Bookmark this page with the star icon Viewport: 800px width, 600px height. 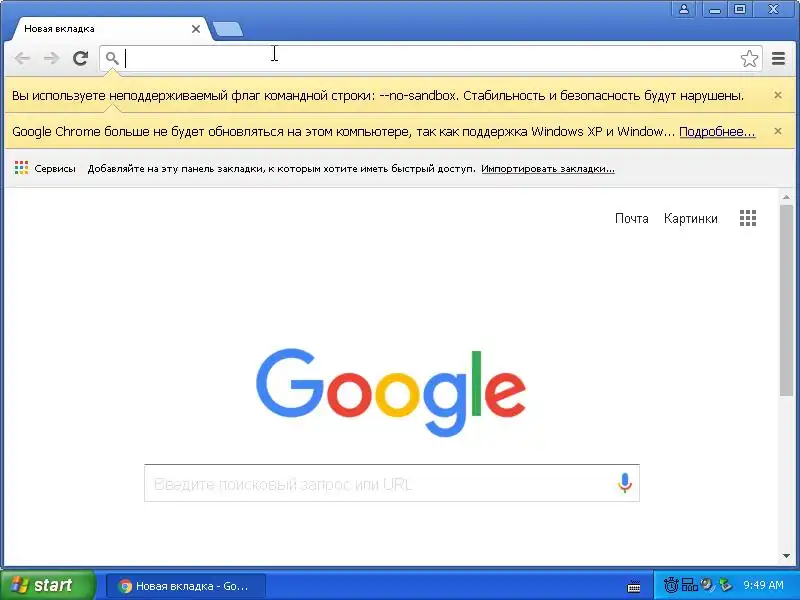point(749,58)
